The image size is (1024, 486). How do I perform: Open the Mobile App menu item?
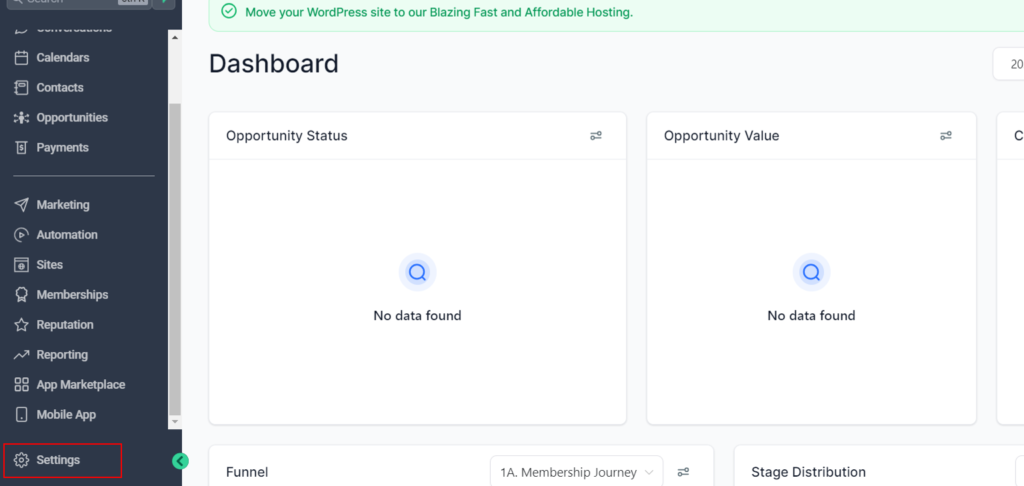coord(66,415)
